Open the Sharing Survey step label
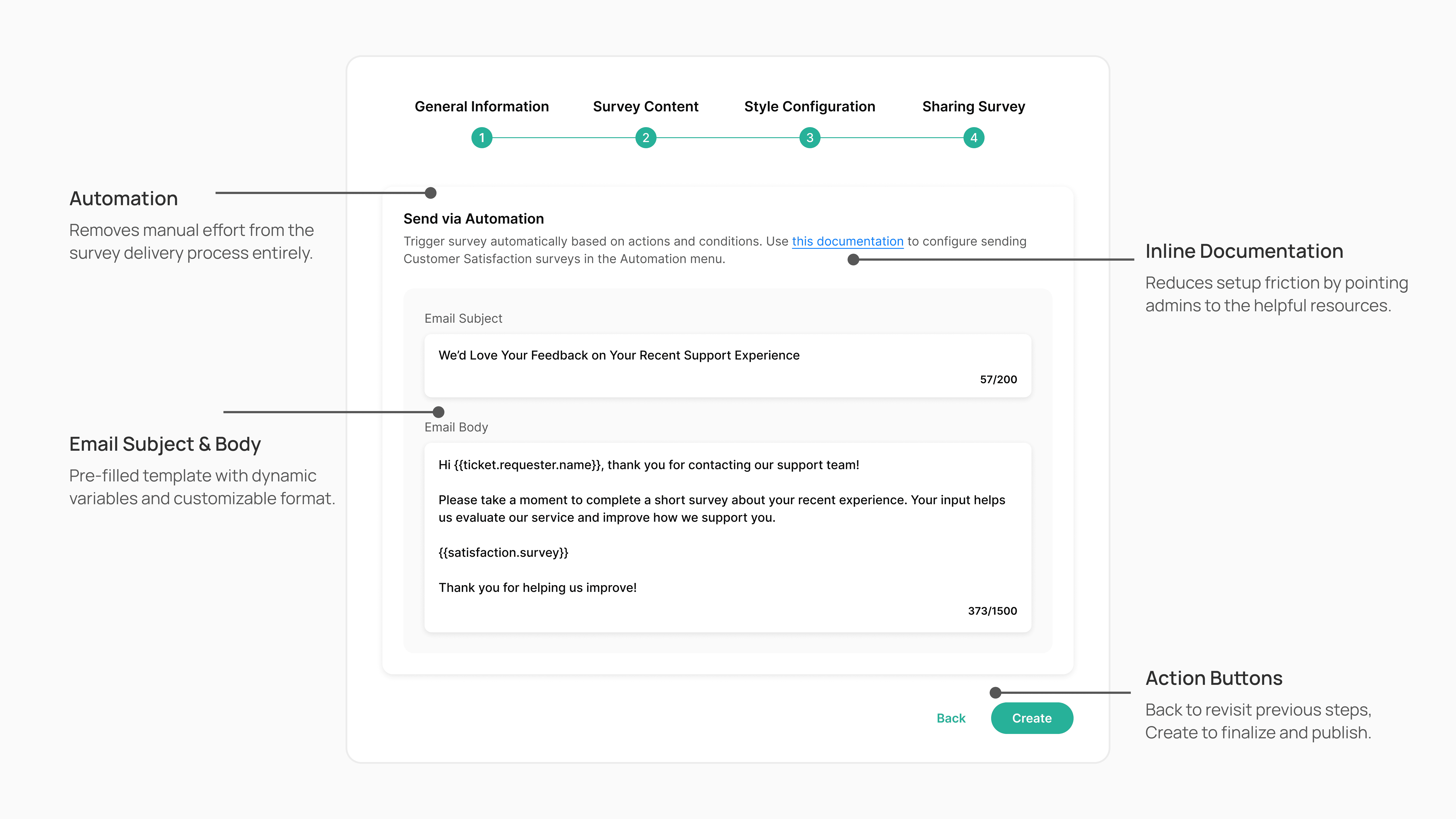 tap(973, 106)
